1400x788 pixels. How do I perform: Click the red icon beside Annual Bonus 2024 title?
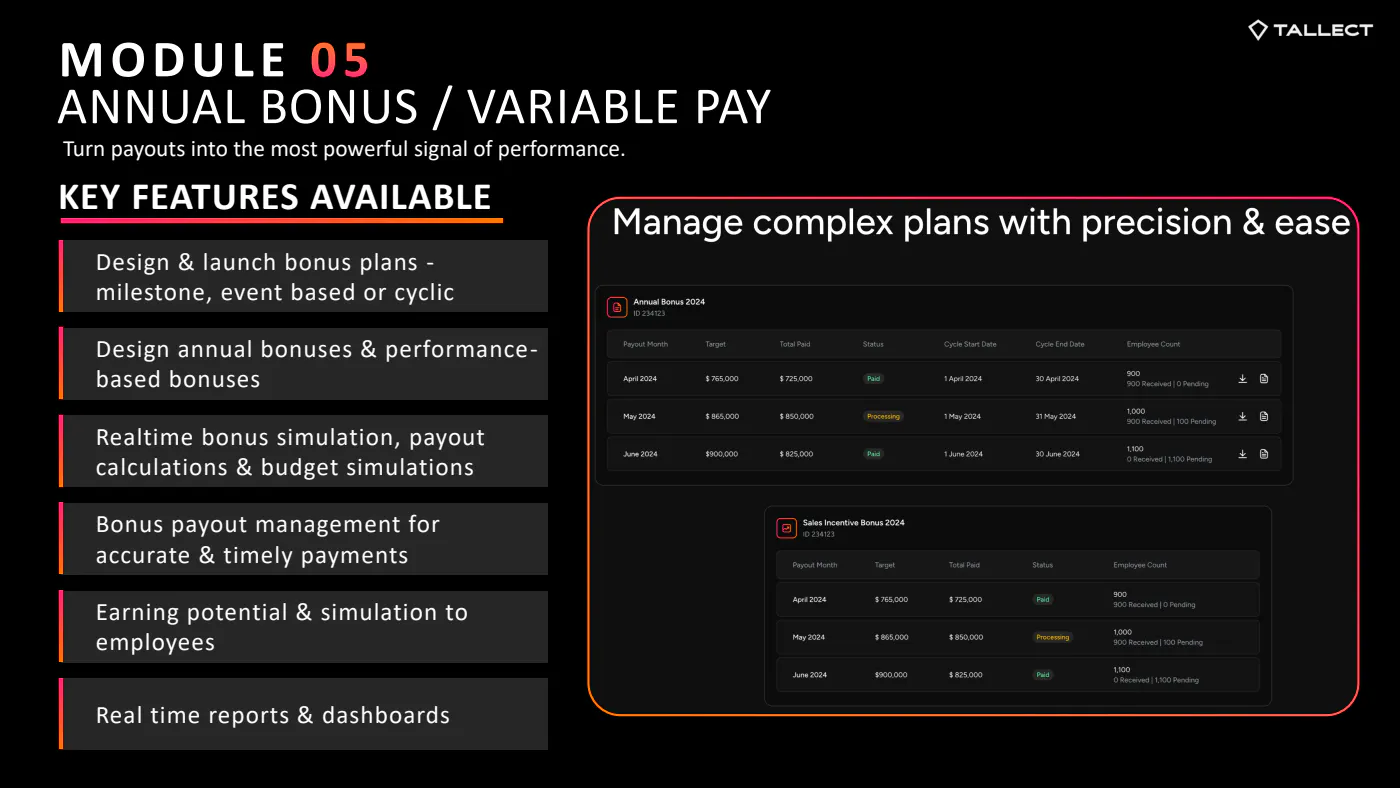[x=617, y=307]
